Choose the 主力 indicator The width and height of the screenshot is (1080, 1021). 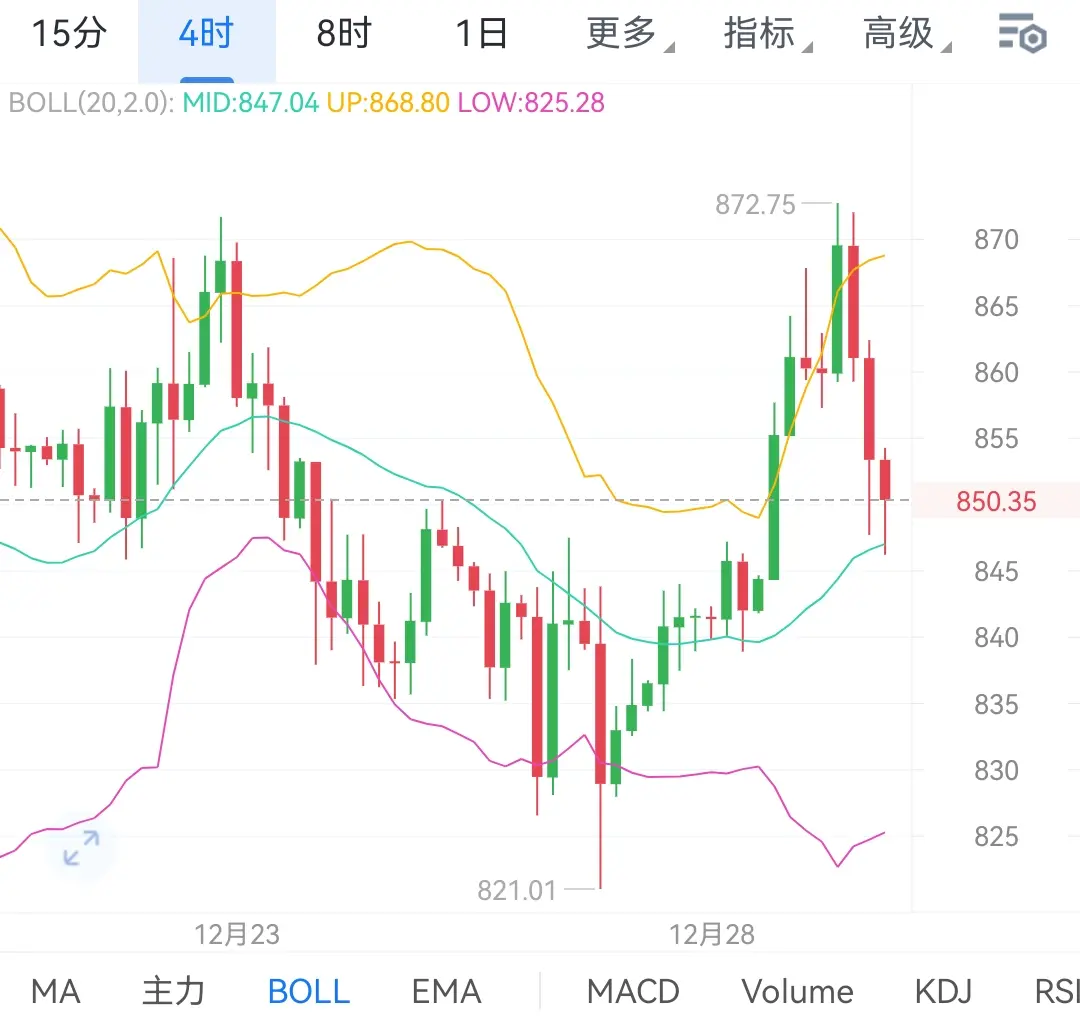pyautogui.click(x=173, y=992)
